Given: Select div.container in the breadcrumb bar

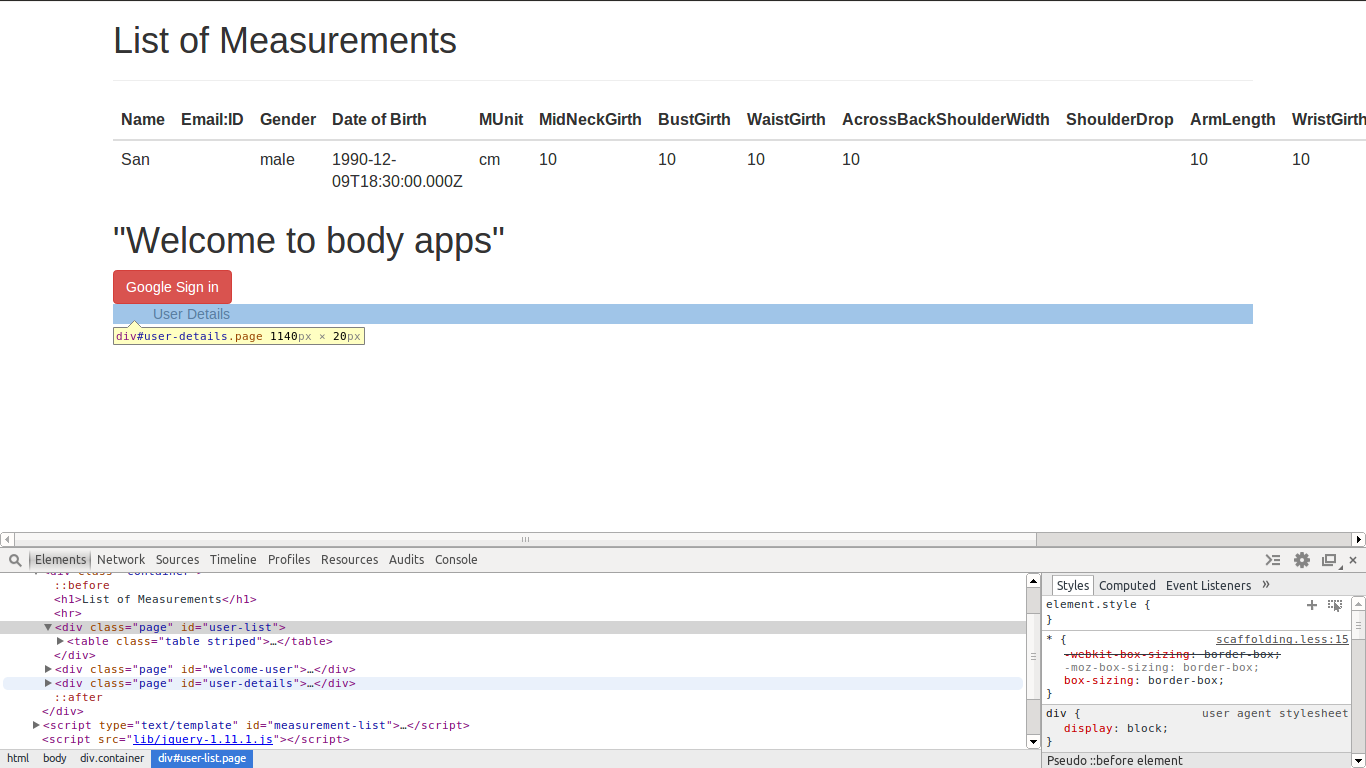Looking at the screenshot, I should tap(112, 759).
